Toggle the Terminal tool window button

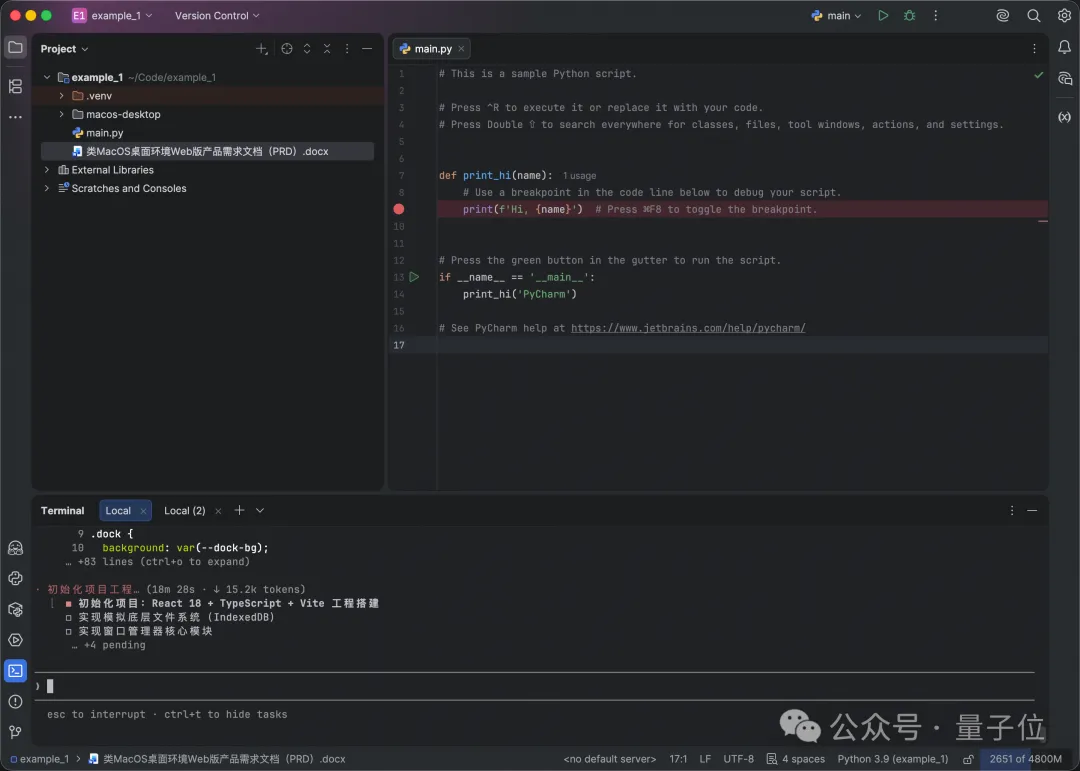pyautogui.click(x=15, y=671)
